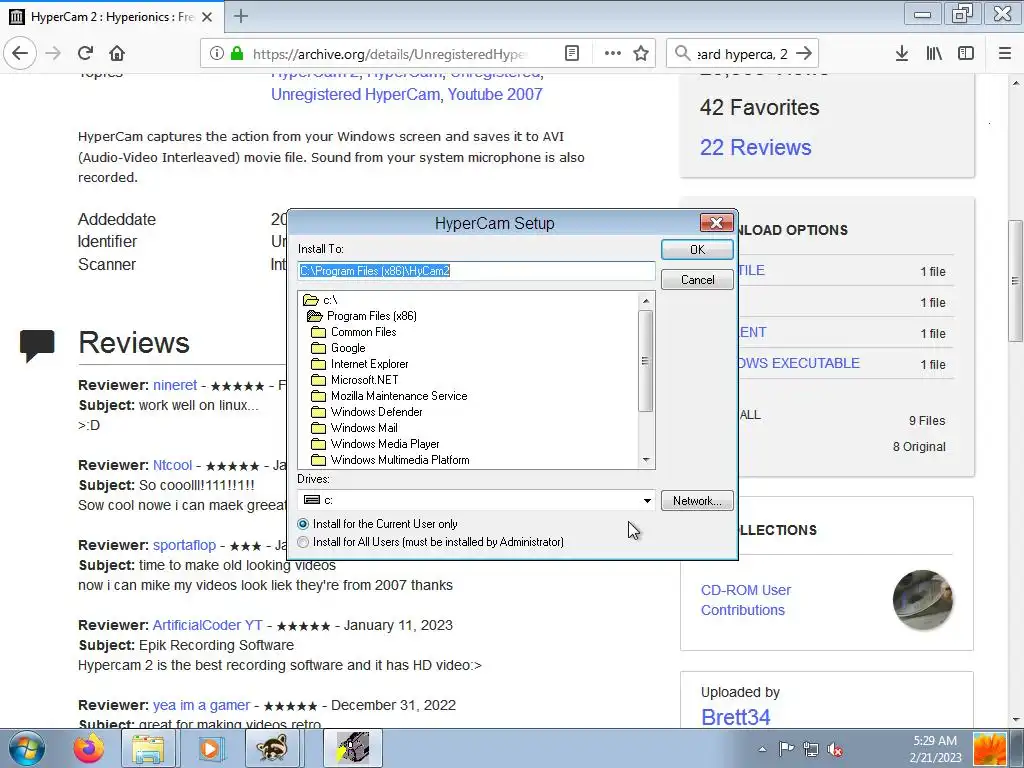Select the Mozilla Maintenance Service folder
The width and height of the screenshot is (1024, 768).
389,396
